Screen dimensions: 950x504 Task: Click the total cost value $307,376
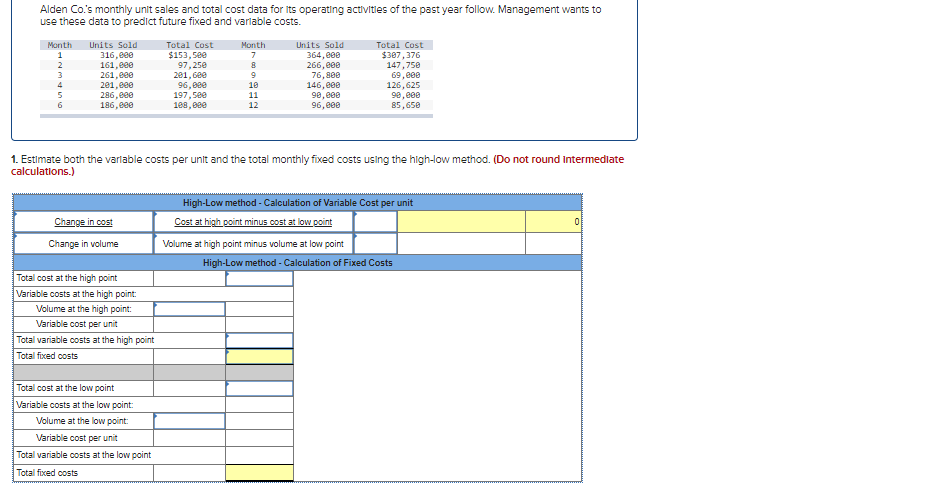(x=401, y=55)
